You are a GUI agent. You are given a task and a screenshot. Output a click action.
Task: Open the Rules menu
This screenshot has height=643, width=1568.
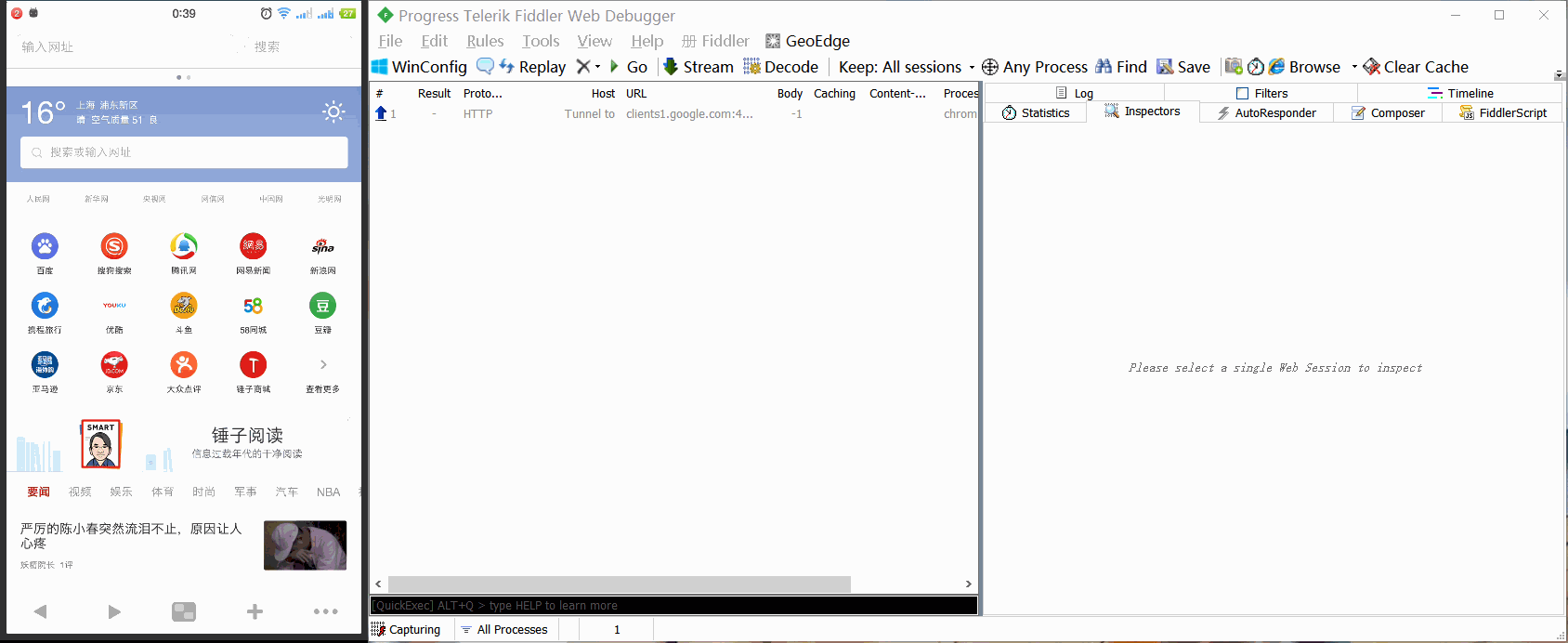tap(485, 41)
